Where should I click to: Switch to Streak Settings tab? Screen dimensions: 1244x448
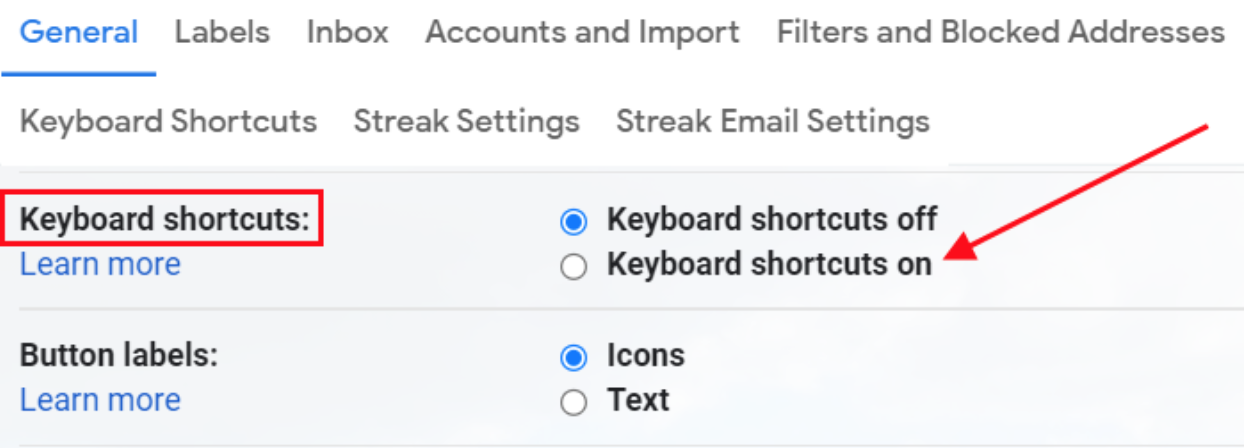[x=466, y=122]
